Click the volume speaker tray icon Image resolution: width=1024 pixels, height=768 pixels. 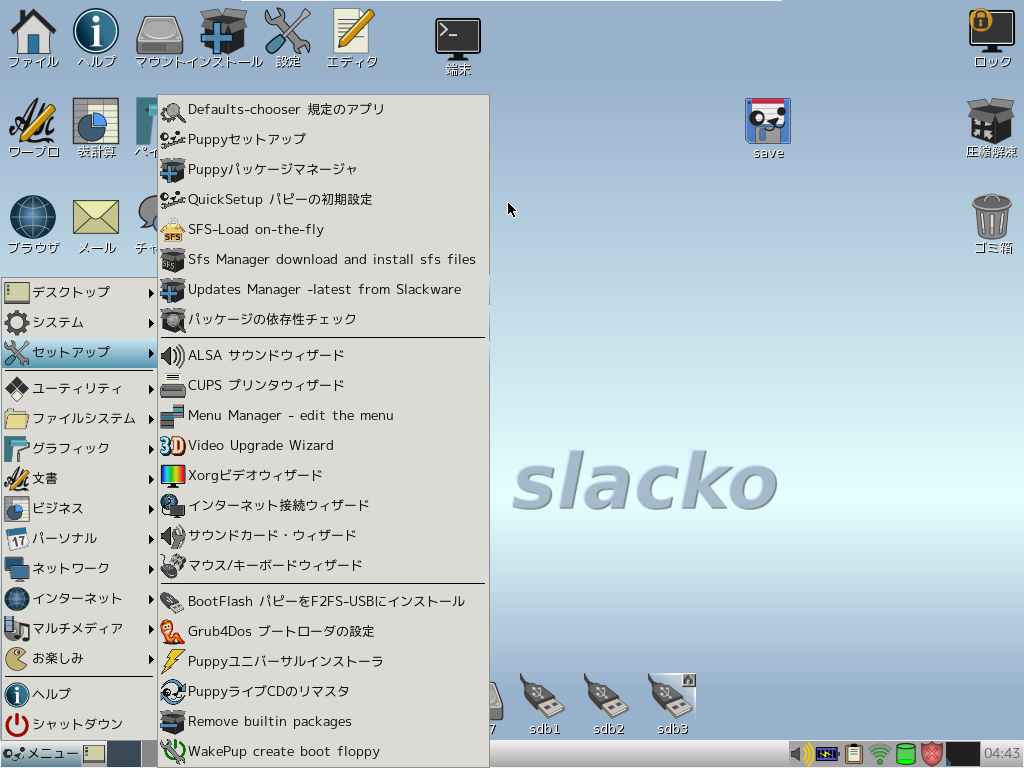pos(801,754)
